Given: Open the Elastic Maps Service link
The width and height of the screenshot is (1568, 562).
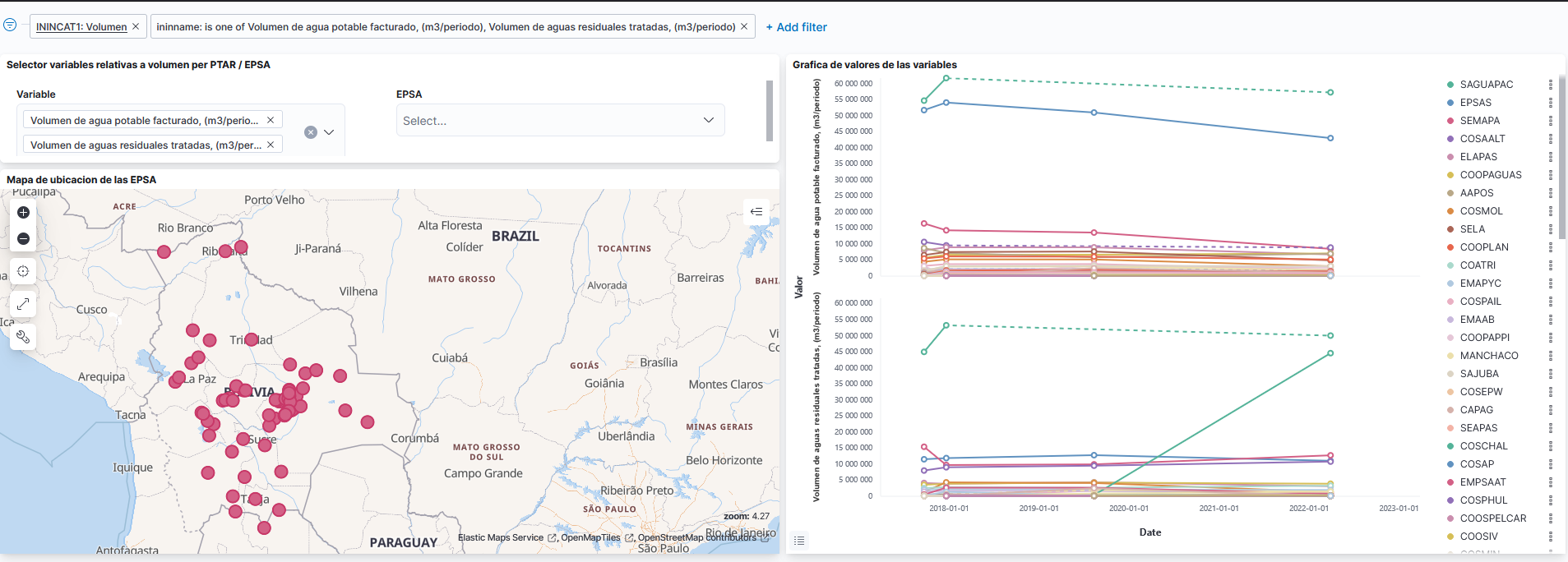Looking at the screenshot, I should pyautogui.click(x=501, y=538).
